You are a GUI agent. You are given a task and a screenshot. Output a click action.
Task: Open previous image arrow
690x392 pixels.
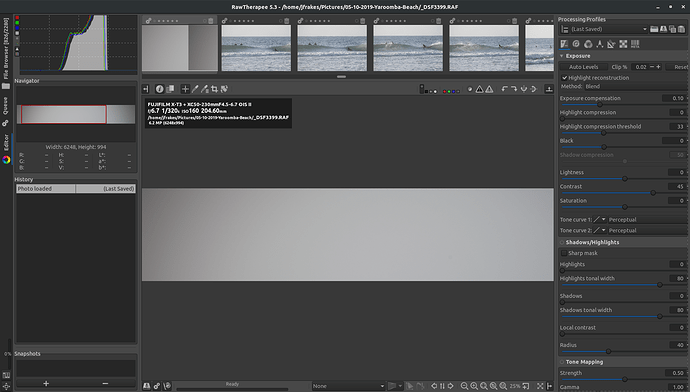[x=434, y=386]
